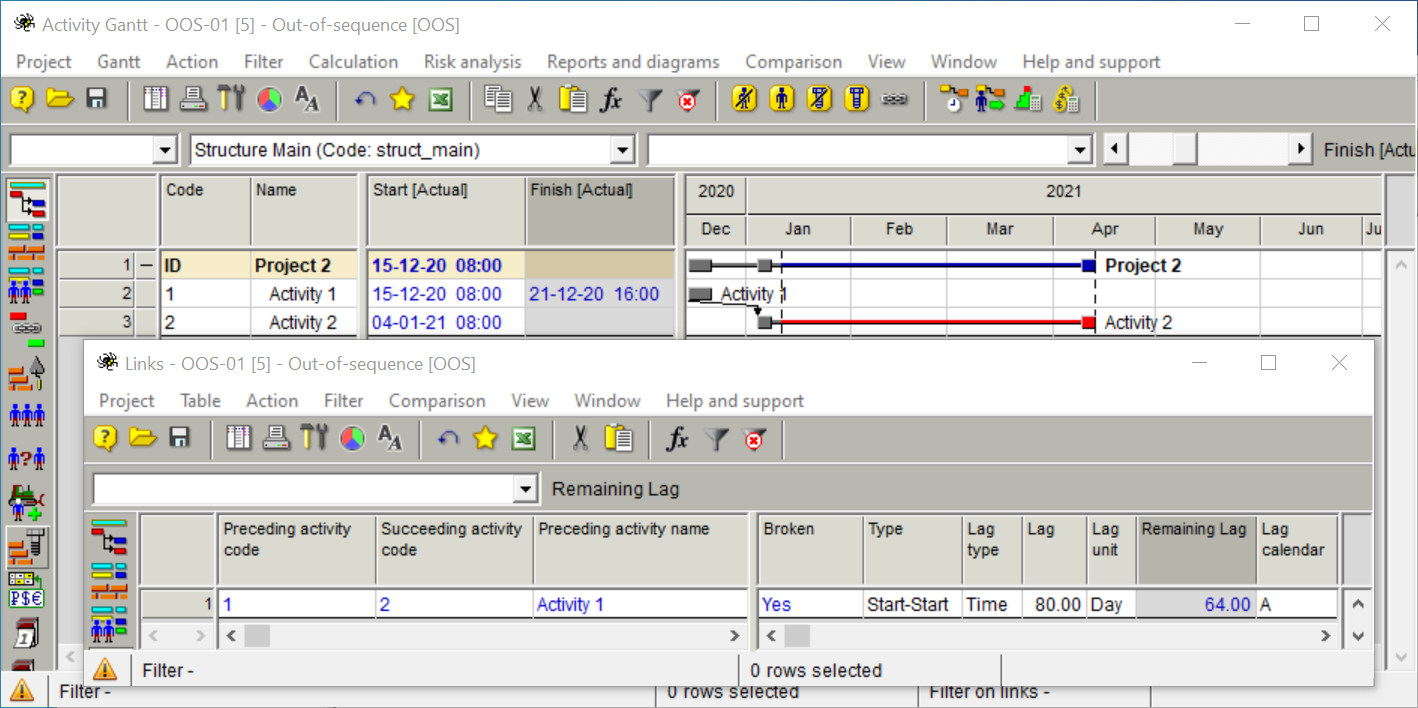Screen dimensions: 1418x708
Task: Click the fx formula icon in Links window toolbar
Action: pyautogui.click(x=678, y=438)
